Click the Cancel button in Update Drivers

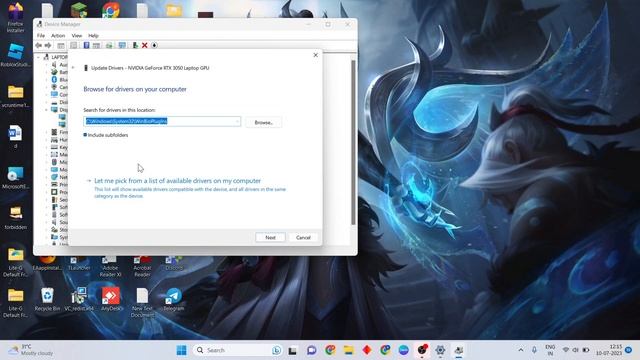pyautogui.click(x=303, y=238)
